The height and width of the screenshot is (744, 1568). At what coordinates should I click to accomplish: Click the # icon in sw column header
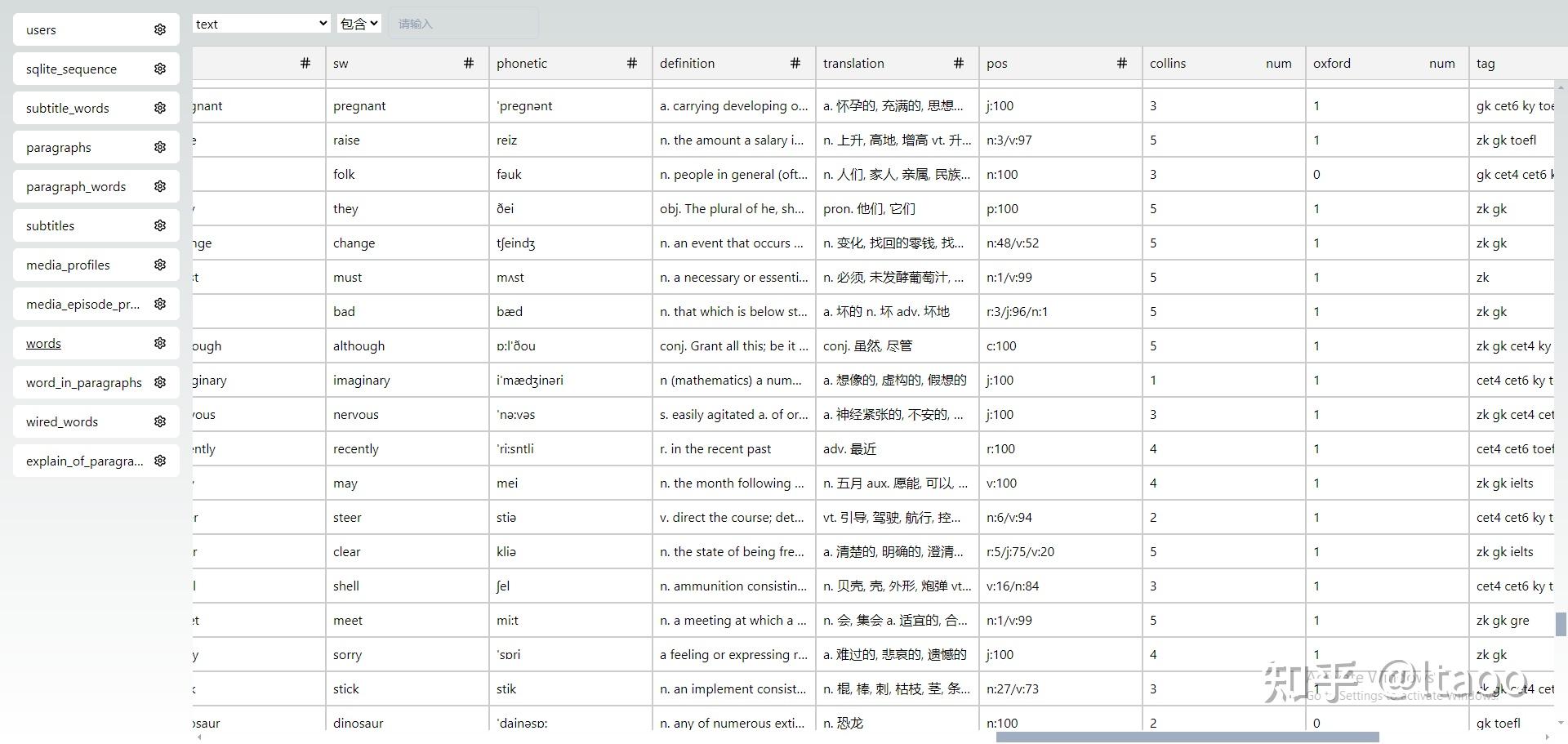(x=469, y=63)
